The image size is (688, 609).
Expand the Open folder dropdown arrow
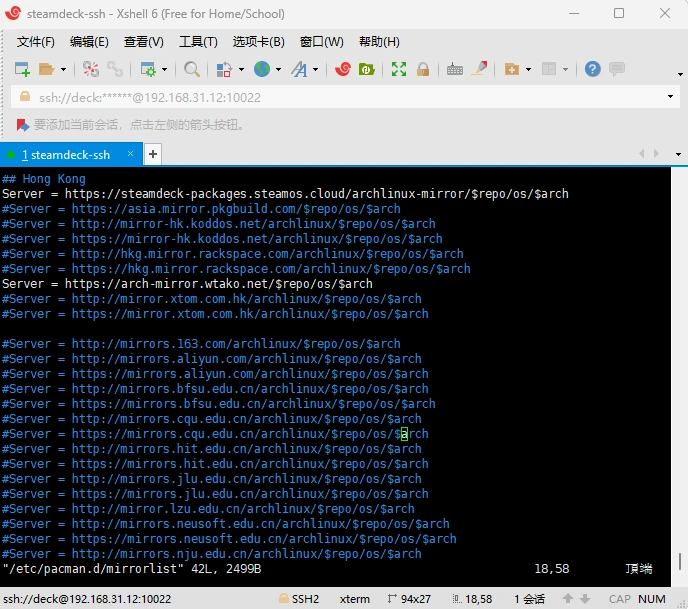(x=64, y=69)
